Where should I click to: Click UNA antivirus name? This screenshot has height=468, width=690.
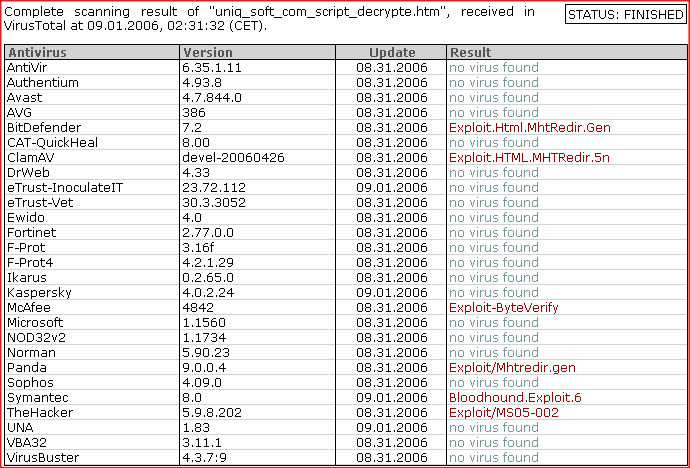20,427
